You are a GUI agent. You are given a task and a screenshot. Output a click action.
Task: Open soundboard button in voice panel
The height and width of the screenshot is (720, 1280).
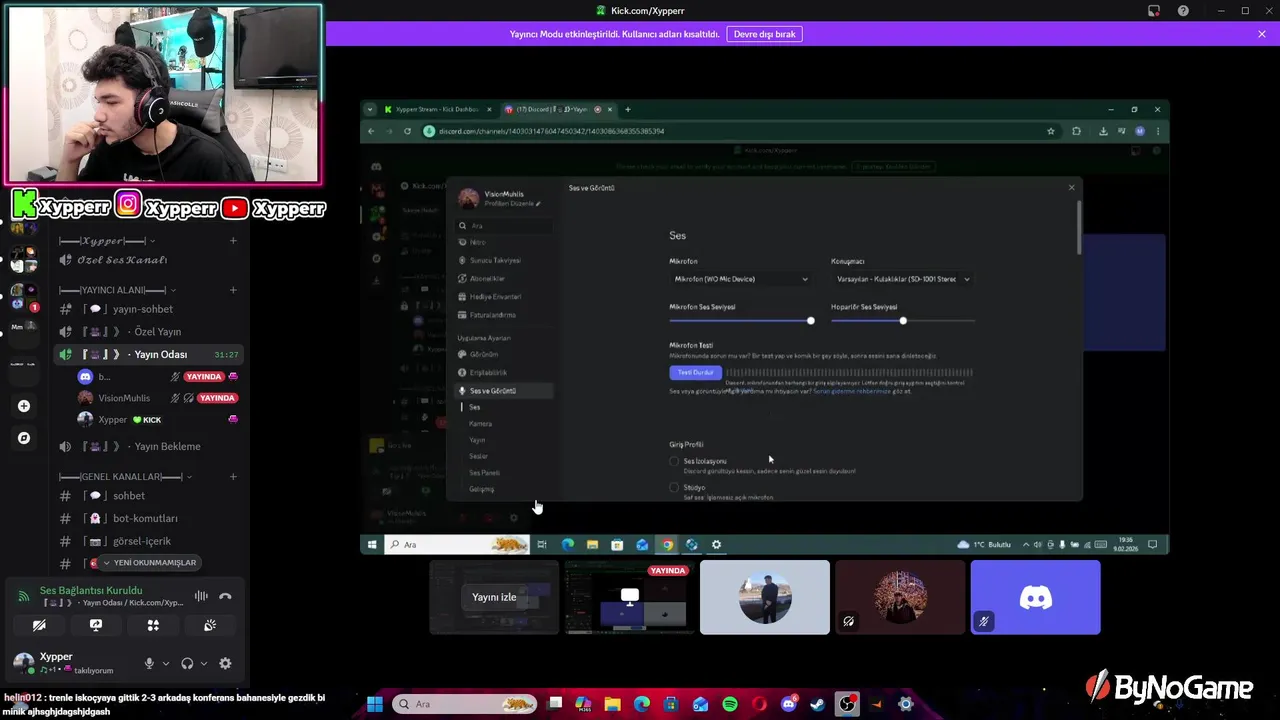pos(210,625)
